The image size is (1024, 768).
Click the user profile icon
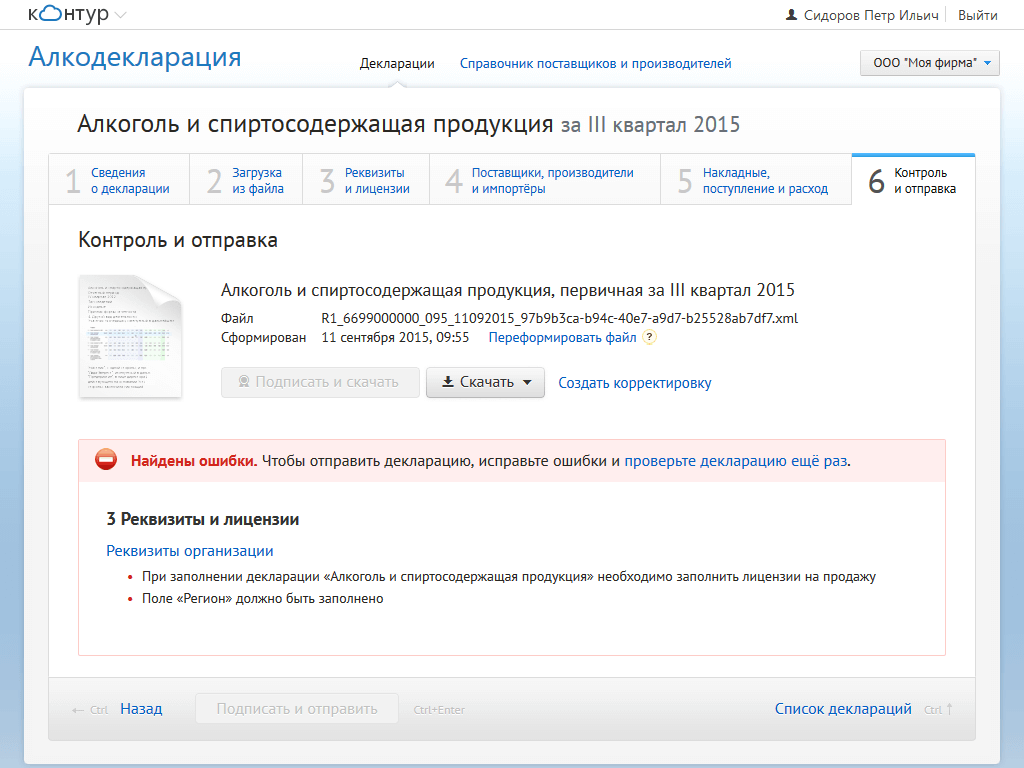[x=791, y=14]
